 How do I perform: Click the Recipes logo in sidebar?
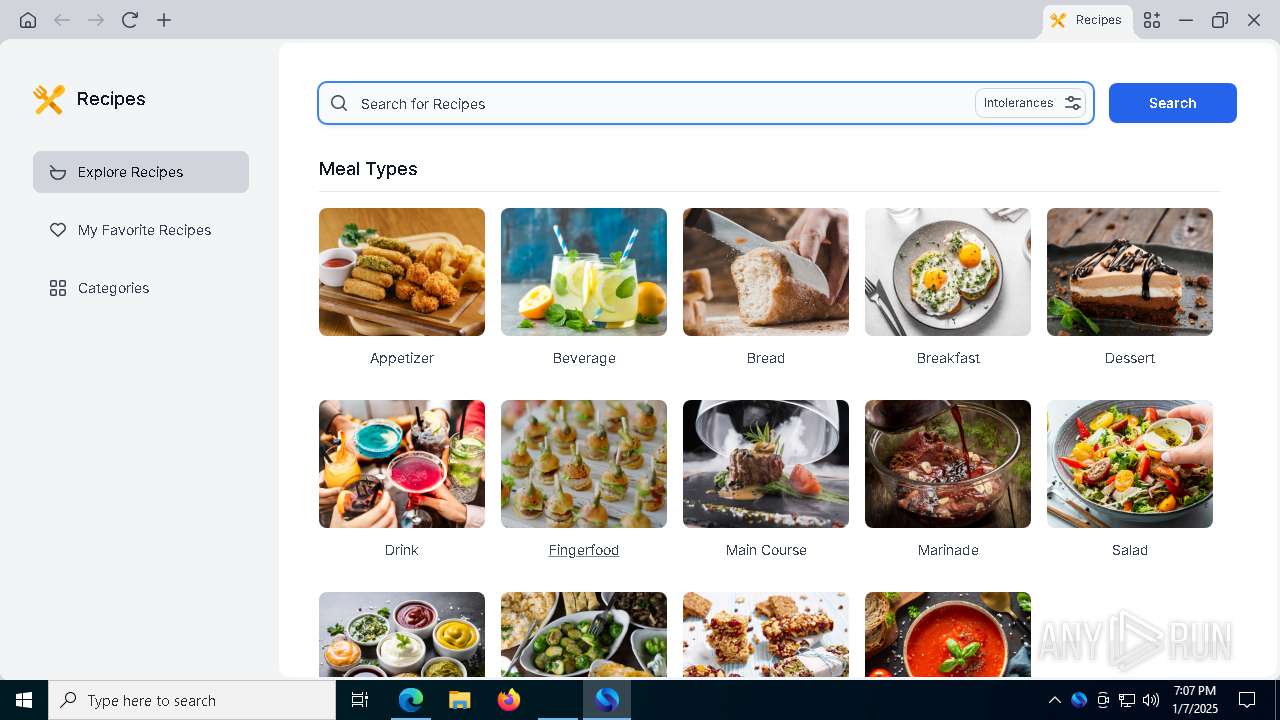[x=48, y=99]
